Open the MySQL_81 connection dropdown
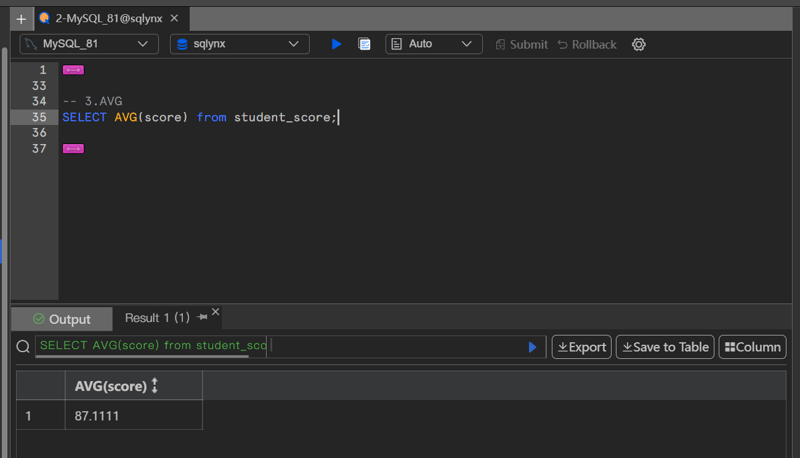Screen dimensions: 800x458 [x=89, y=44]
